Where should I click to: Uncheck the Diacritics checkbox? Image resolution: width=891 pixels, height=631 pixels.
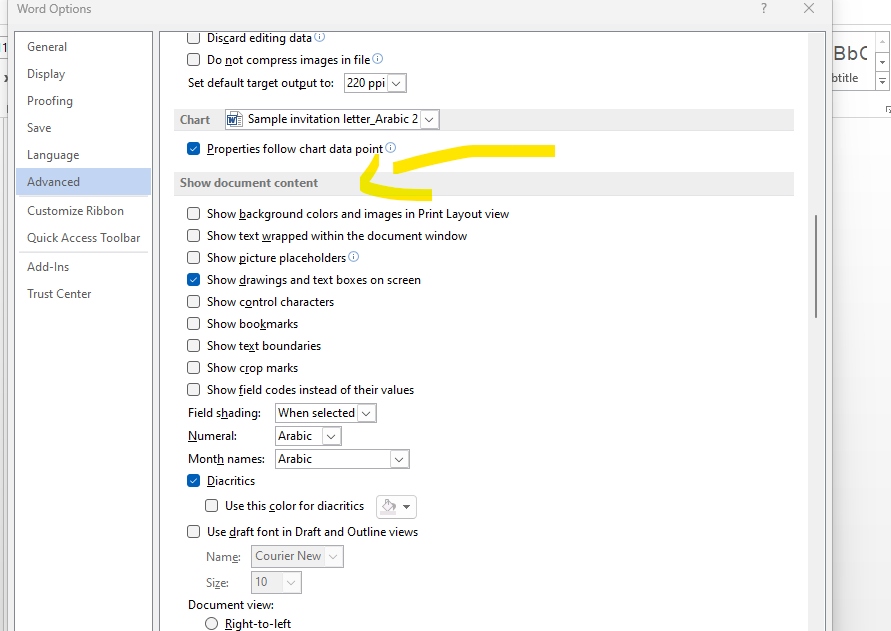coord(194,481)
